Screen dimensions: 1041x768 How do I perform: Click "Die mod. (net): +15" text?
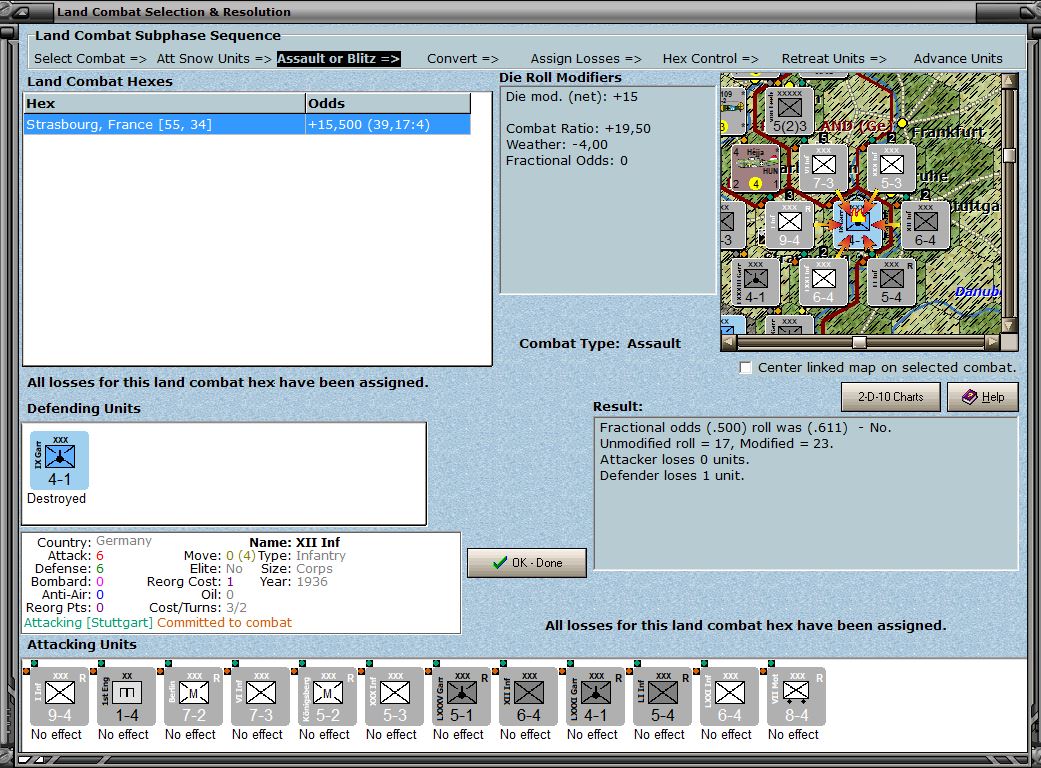pos(571,97)
